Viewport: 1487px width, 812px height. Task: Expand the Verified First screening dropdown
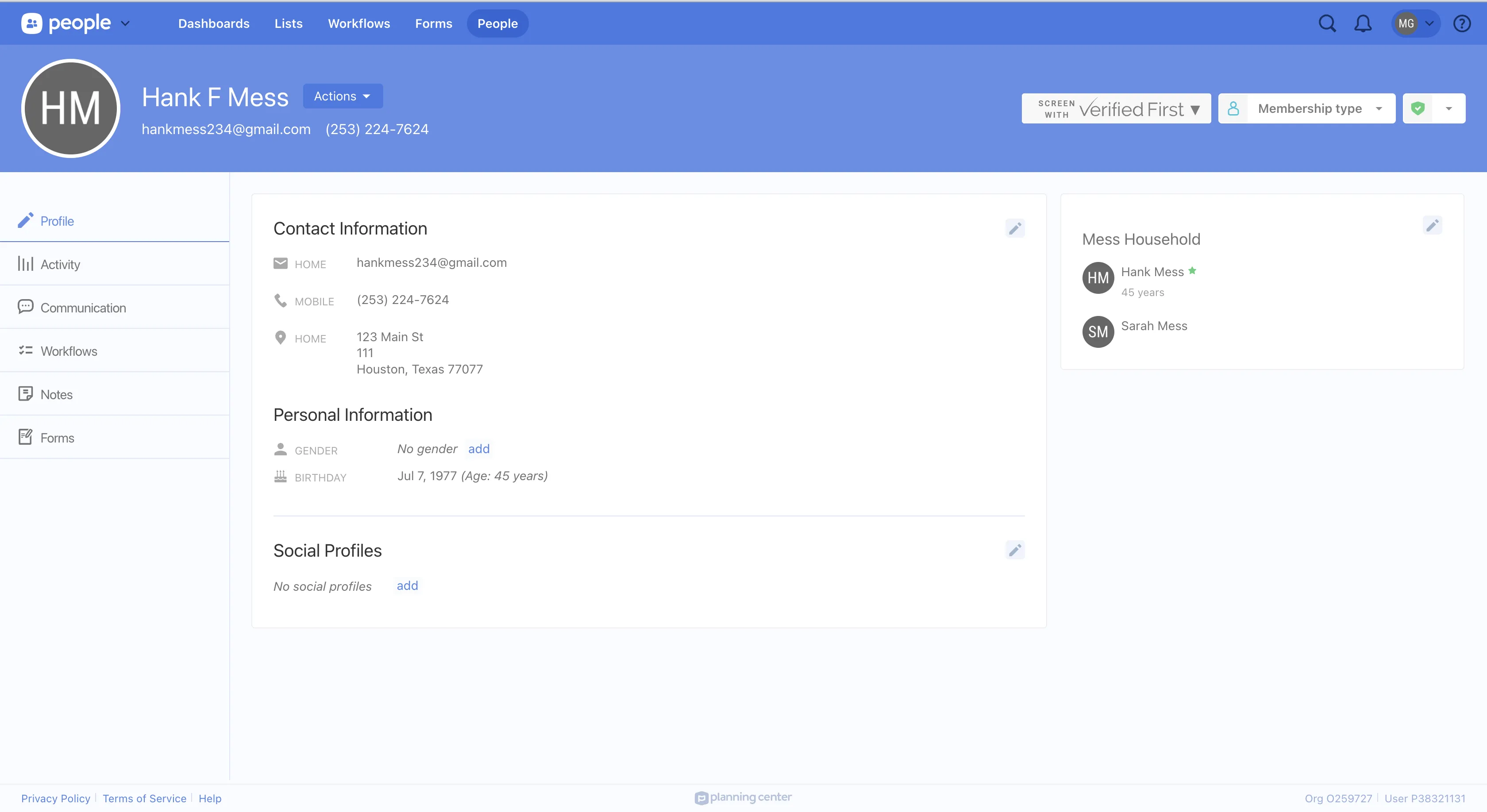click(x=1195, y=108)
